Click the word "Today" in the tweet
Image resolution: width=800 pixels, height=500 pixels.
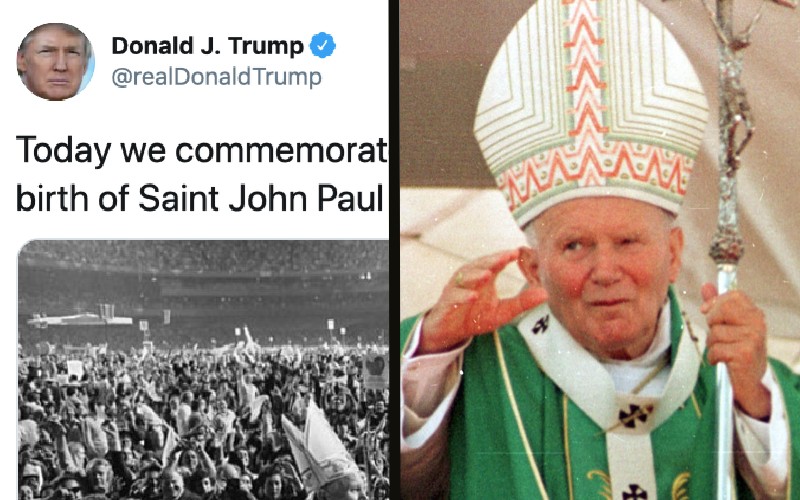(x=63, y=151)
